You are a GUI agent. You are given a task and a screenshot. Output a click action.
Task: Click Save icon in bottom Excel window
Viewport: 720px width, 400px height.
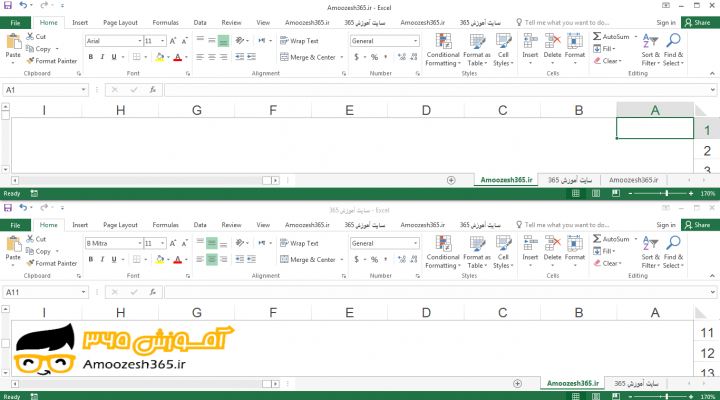coord(8,208)
